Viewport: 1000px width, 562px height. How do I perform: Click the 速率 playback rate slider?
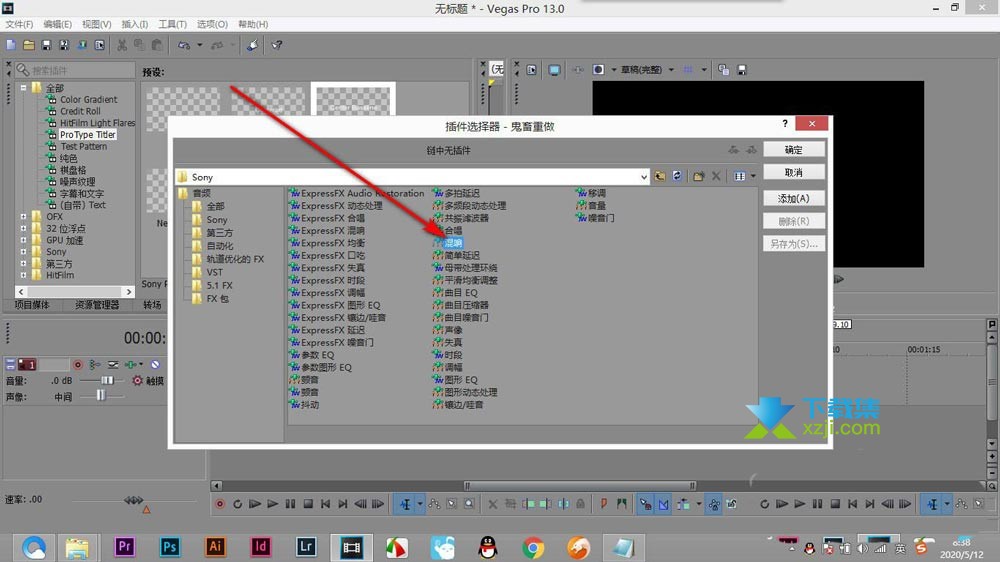click(x=133, y=500)
